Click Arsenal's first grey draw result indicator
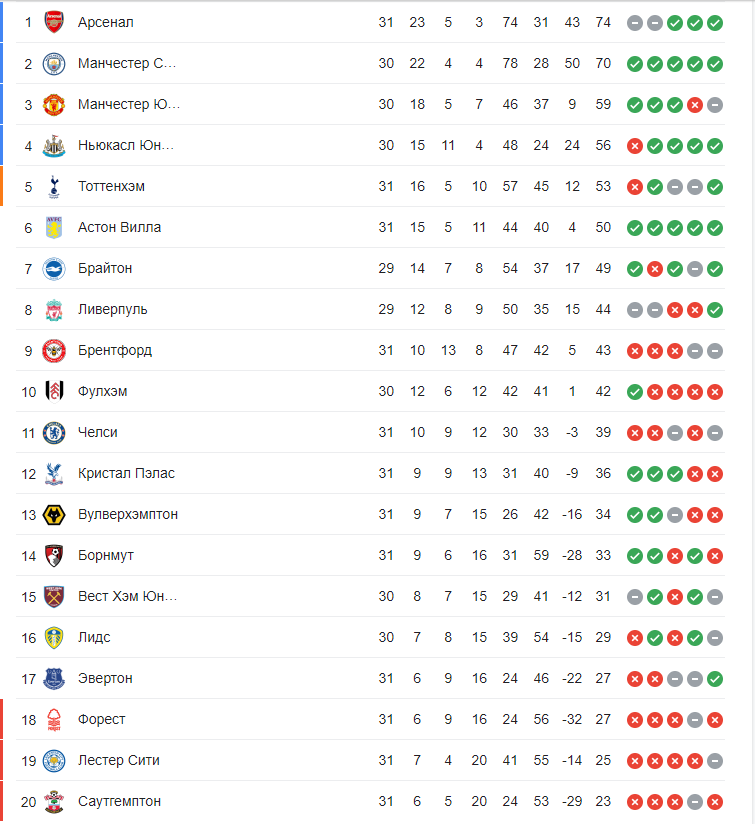 [634, 22]
